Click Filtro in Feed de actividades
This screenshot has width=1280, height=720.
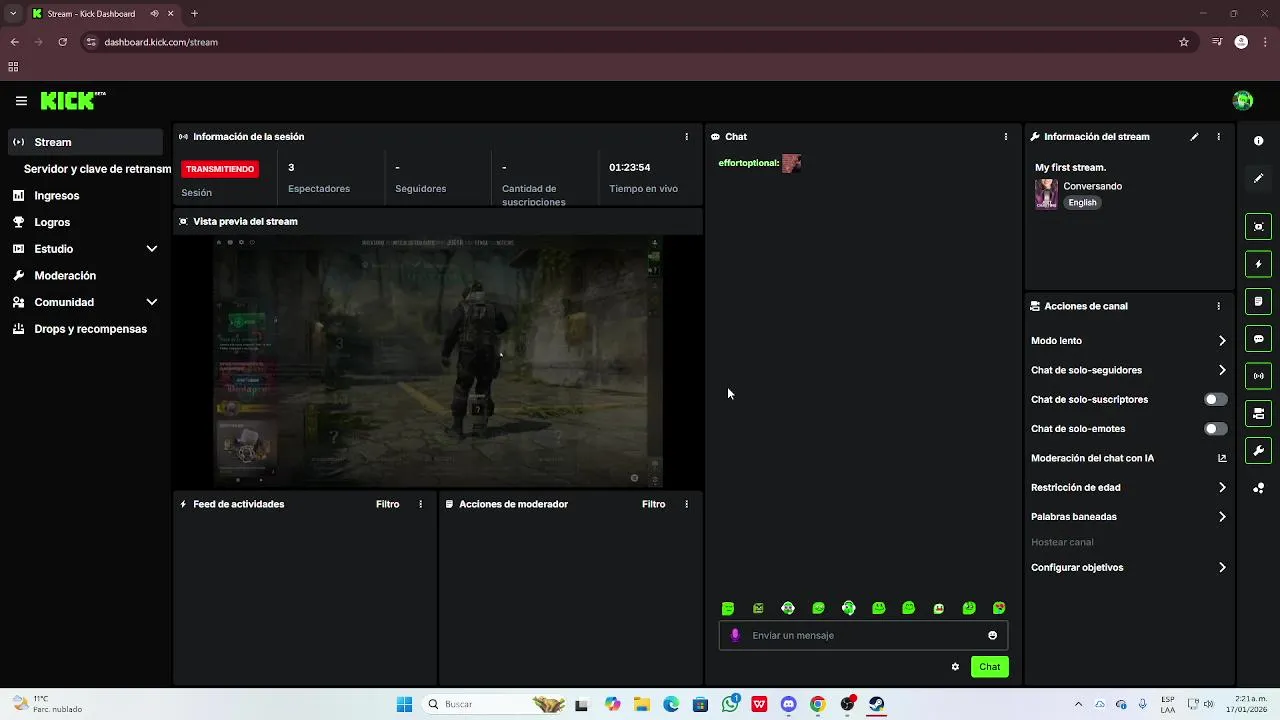point(387,504)
